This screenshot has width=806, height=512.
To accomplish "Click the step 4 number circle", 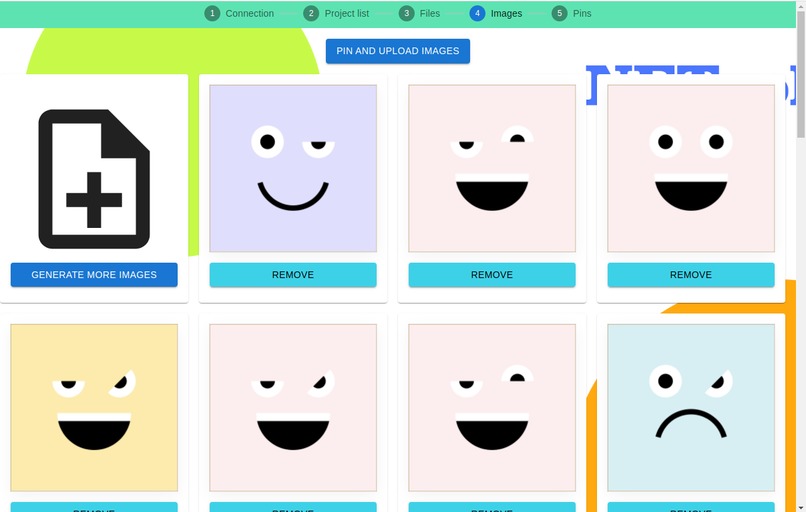I will pos(478,13).
